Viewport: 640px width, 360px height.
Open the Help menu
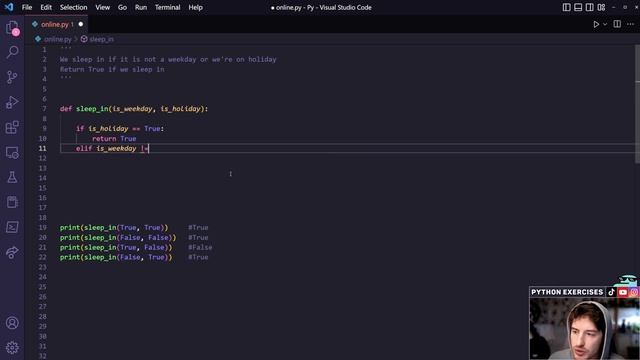coord(196,7)
